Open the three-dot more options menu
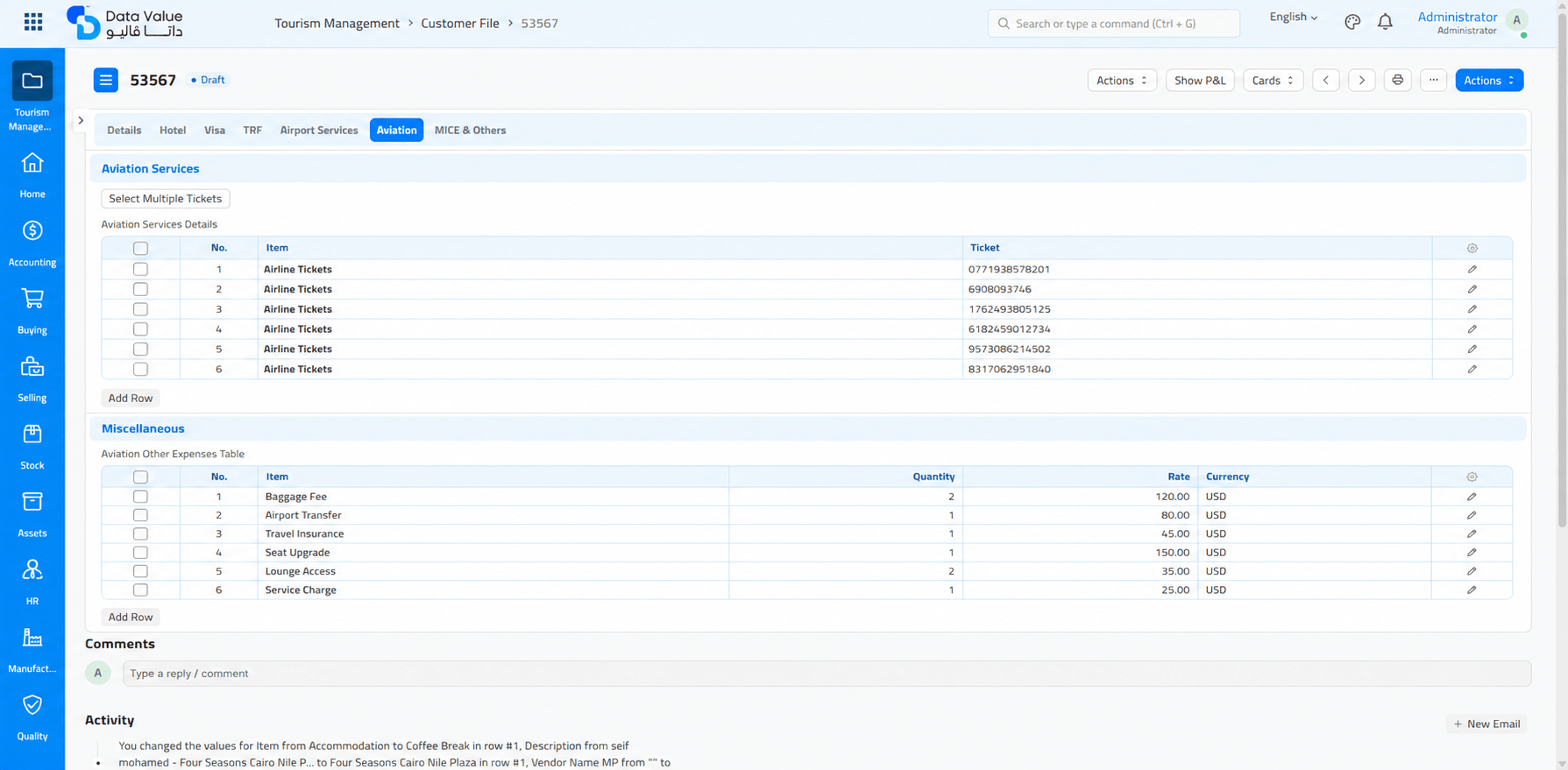The image size is (1568, 770). (1434, 80)
